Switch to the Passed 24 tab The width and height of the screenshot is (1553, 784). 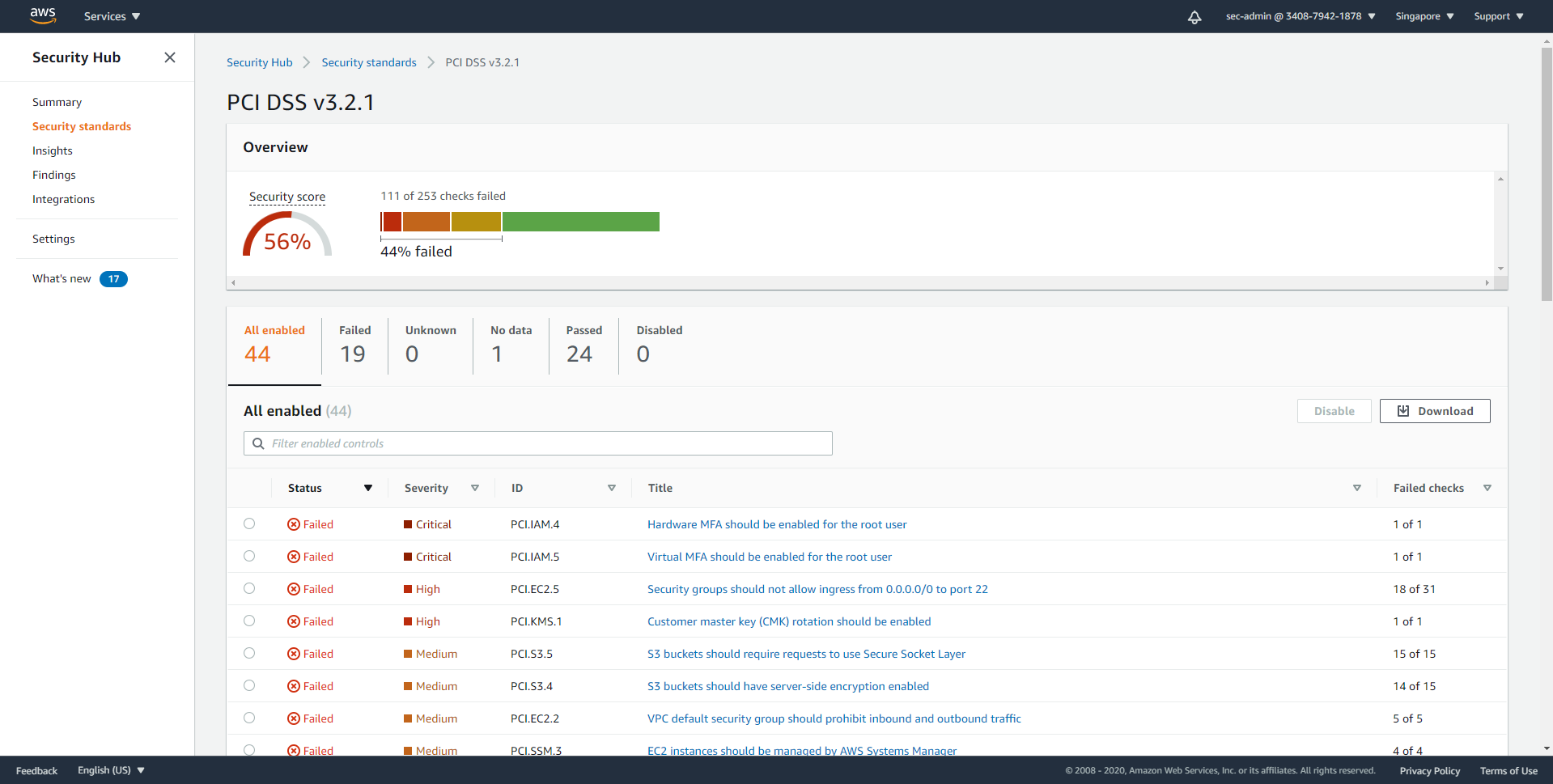pos(583,345)
